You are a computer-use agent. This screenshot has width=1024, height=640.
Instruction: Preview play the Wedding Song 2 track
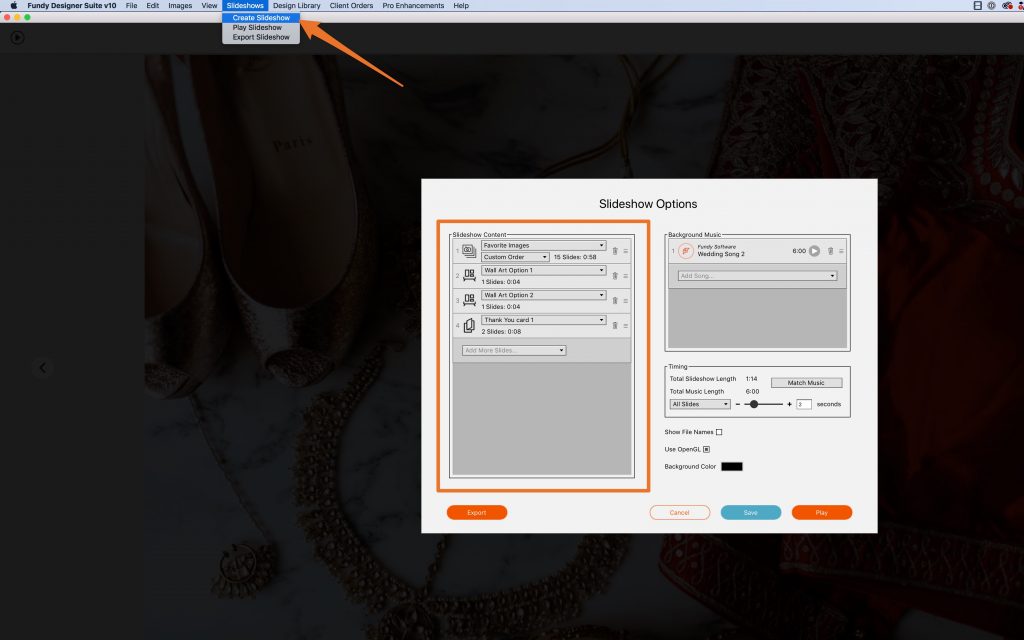coord(814,251)
